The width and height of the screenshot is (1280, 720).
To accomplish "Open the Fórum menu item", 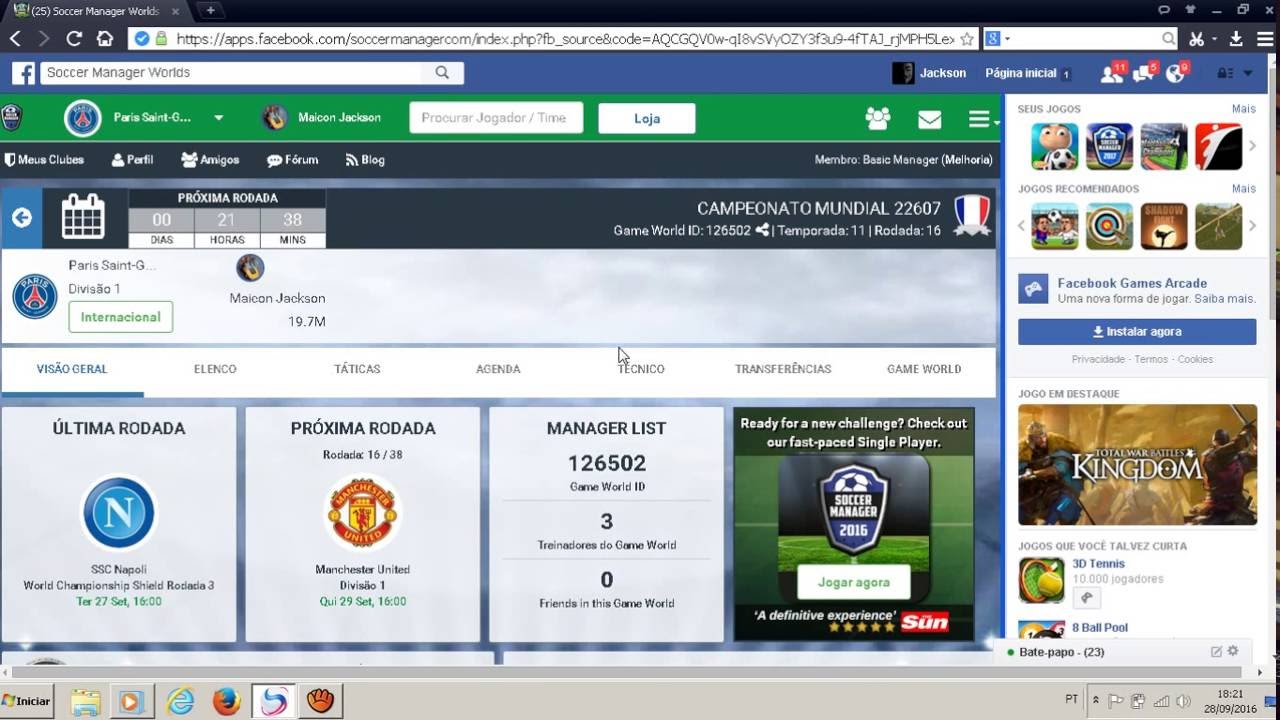I will (x=292, y=160).
